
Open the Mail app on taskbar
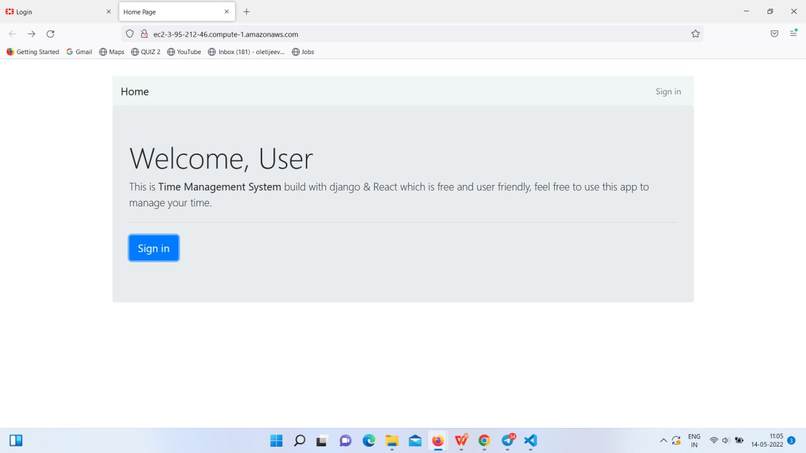pyautogui.click(x=415, y=441)
